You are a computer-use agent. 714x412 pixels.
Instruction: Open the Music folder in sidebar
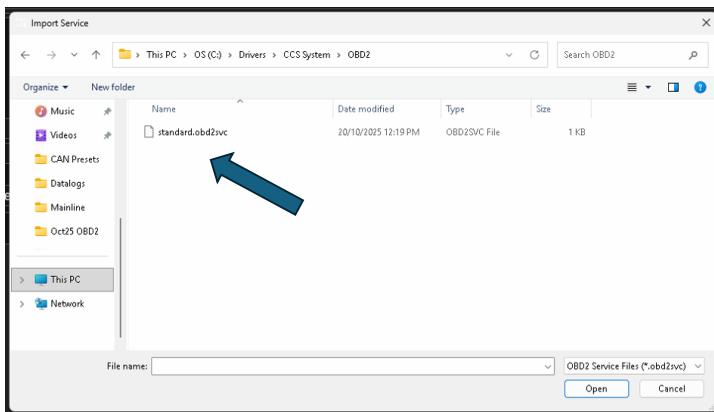click(62, 111)
